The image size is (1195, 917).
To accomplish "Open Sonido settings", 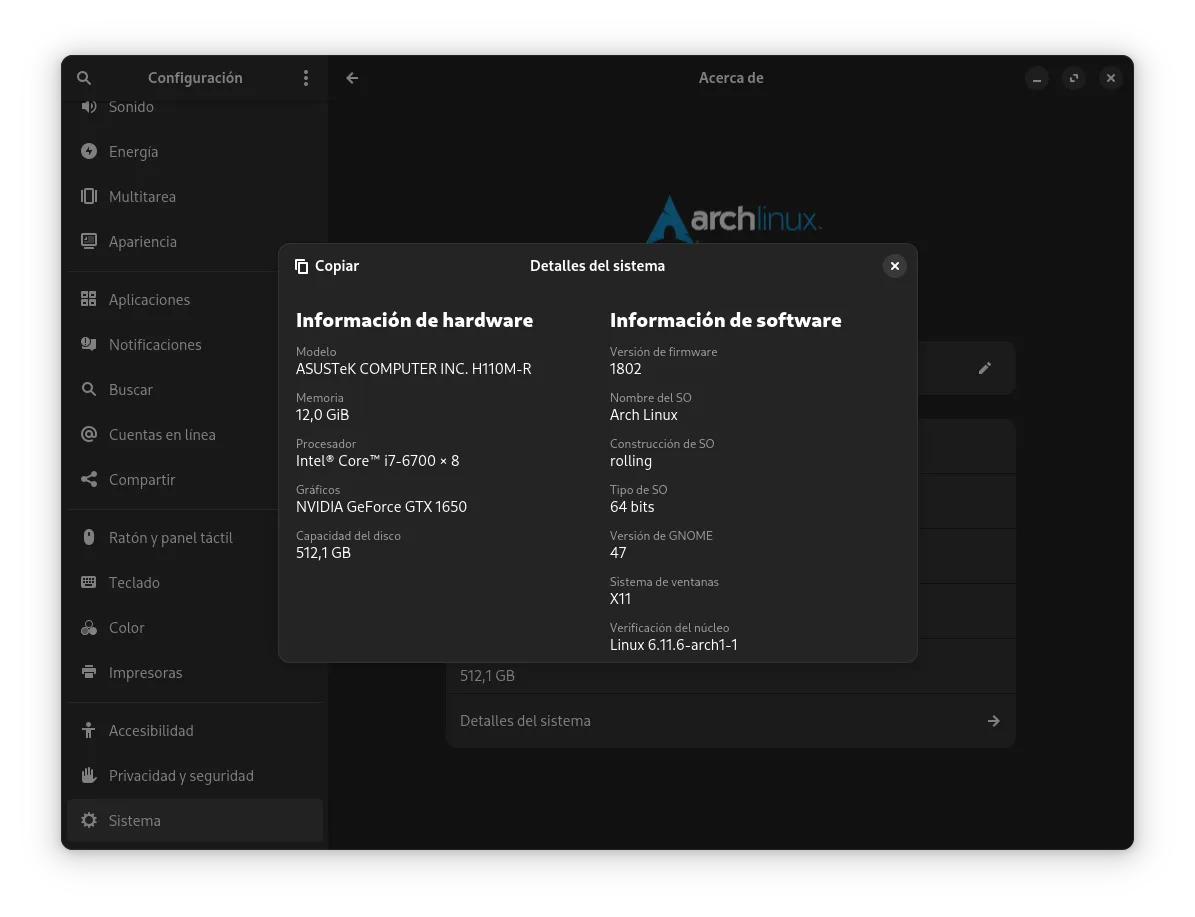I will pos(195,107).
